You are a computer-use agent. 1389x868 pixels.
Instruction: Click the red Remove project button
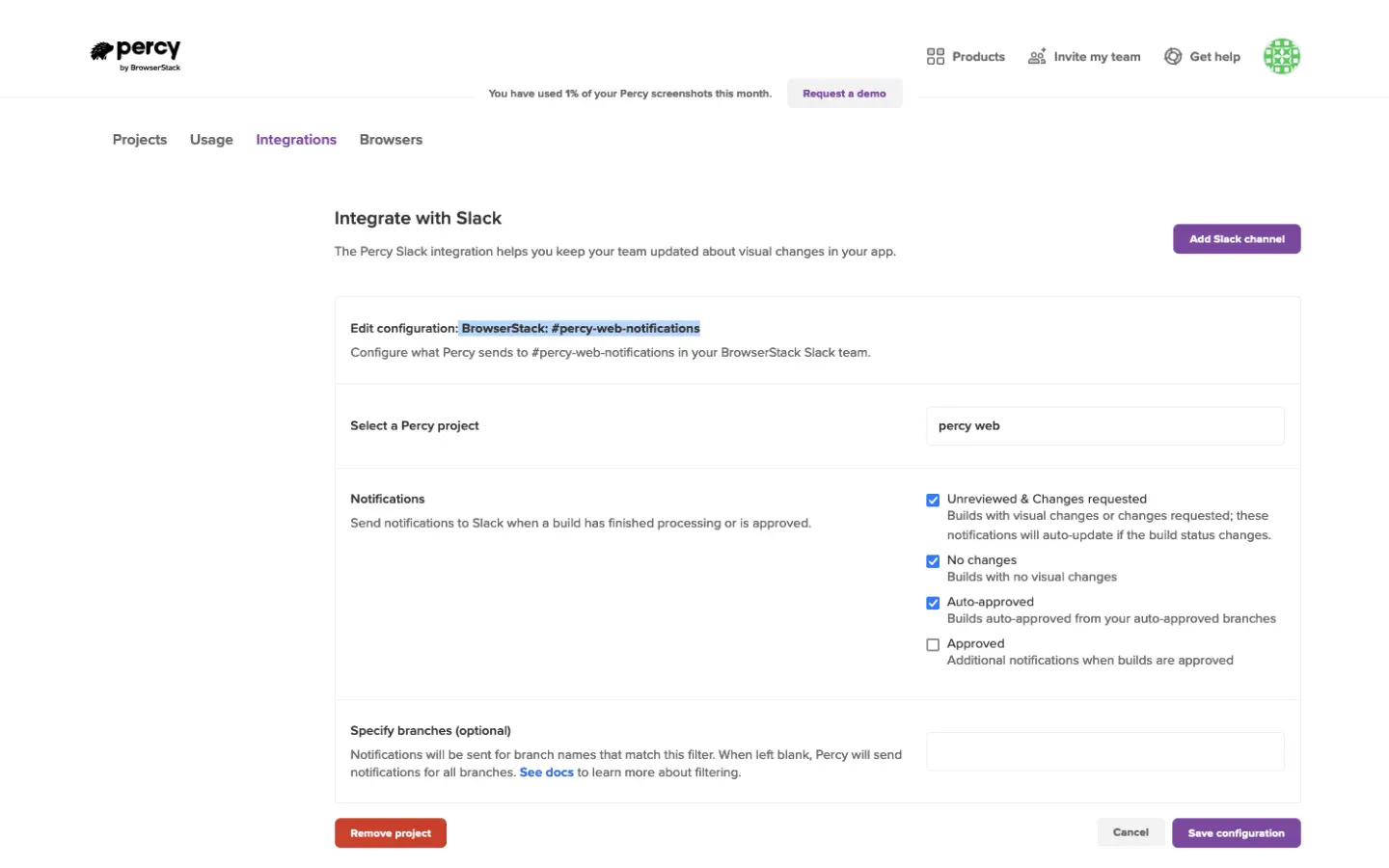pyautogui.click(x=390, y=833)
